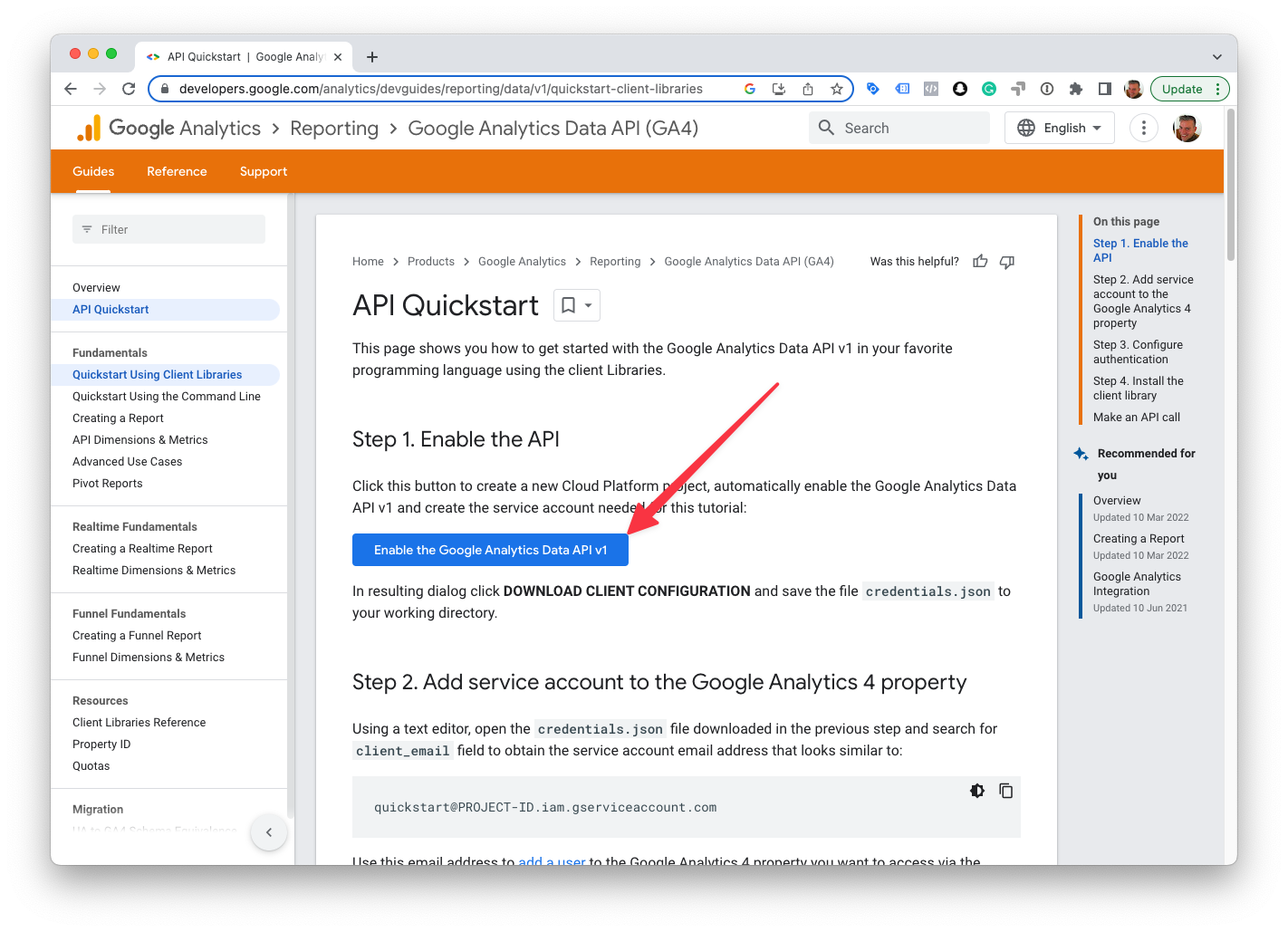The height and width of the screenshot is (932, 1288).
Task: Open Creating a Report in sidebar
Action: click(x=118, y=418)
